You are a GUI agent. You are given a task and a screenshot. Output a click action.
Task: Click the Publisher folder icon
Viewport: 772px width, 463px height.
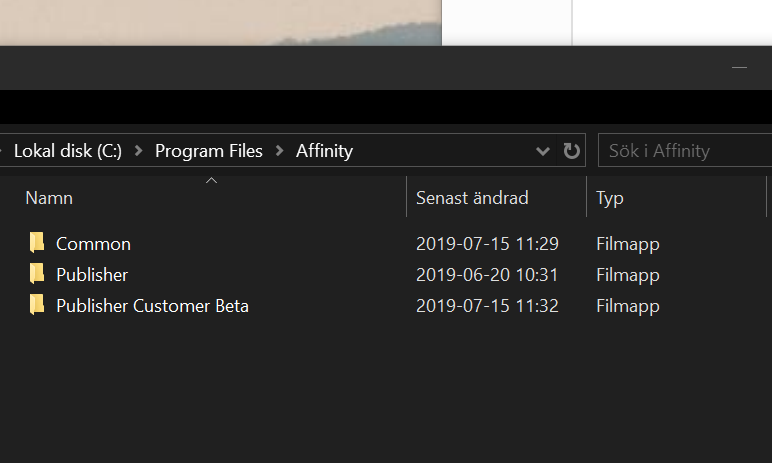pos(37,274)
